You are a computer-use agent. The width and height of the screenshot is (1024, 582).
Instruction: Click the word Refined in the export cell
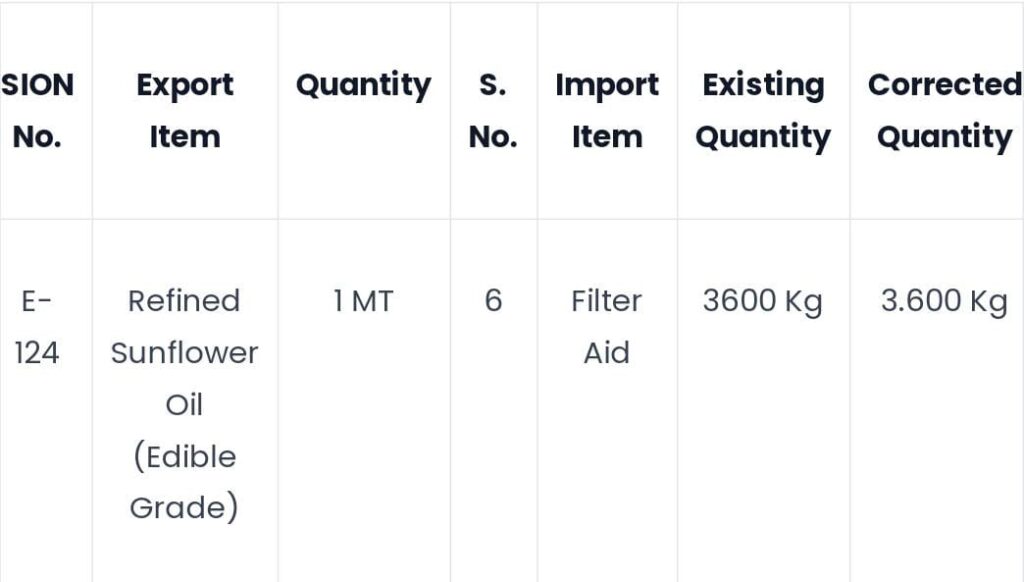pyautogui.click(x=185, y=301)
